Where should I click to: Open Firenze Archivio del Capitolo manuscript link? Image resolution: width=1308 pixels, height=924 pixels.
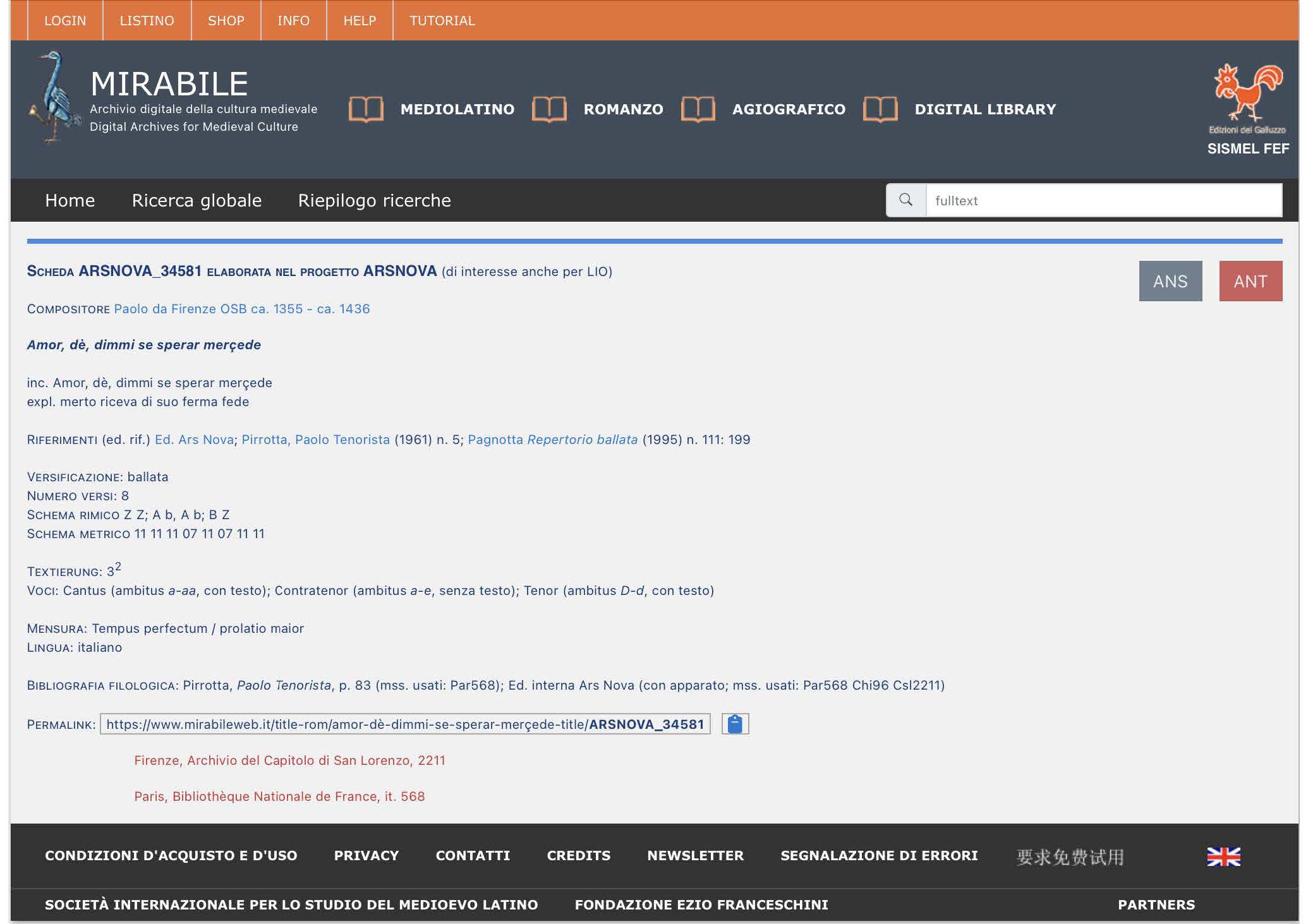(289, 760)
